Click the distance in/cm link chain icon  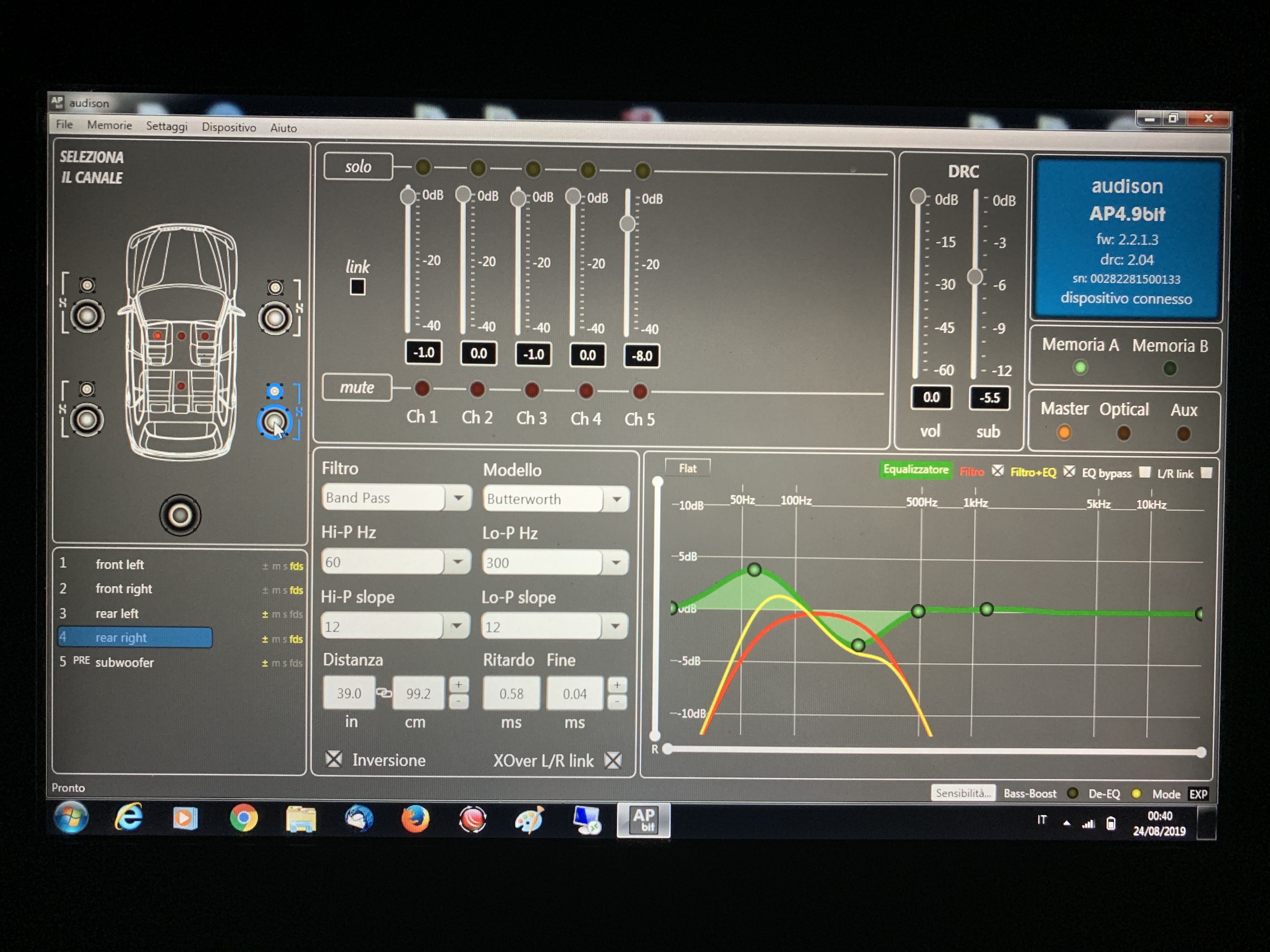pos(384,693)
